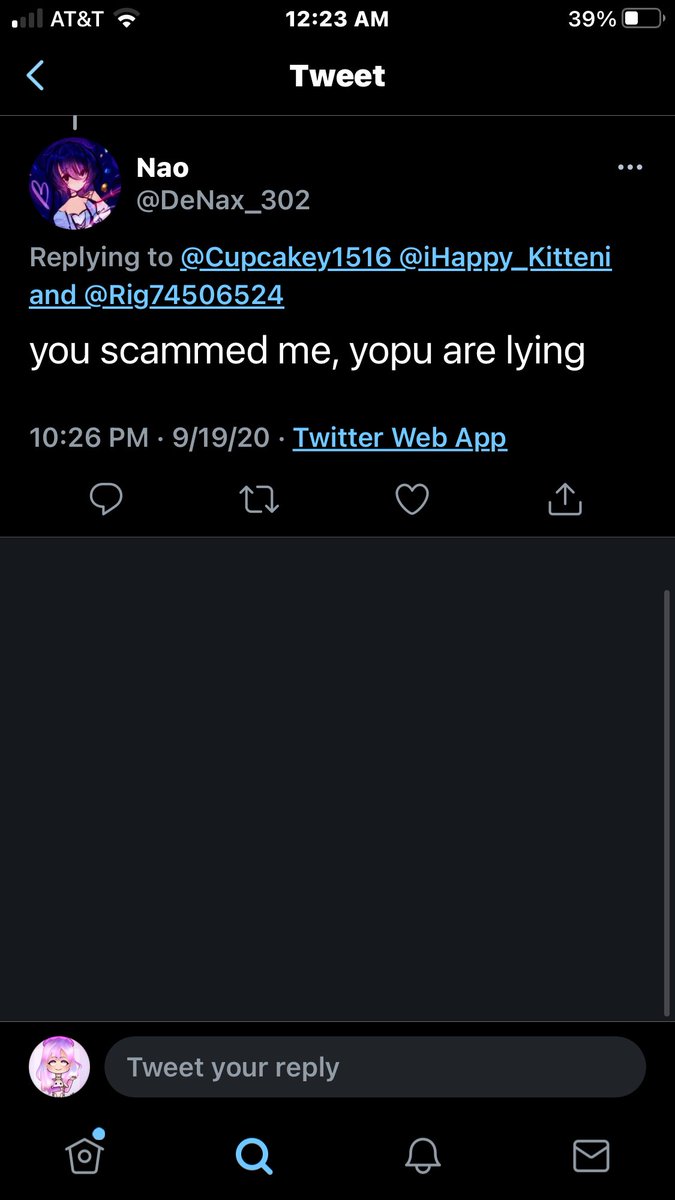Go back using the left chevron arrow

[35, 76]
